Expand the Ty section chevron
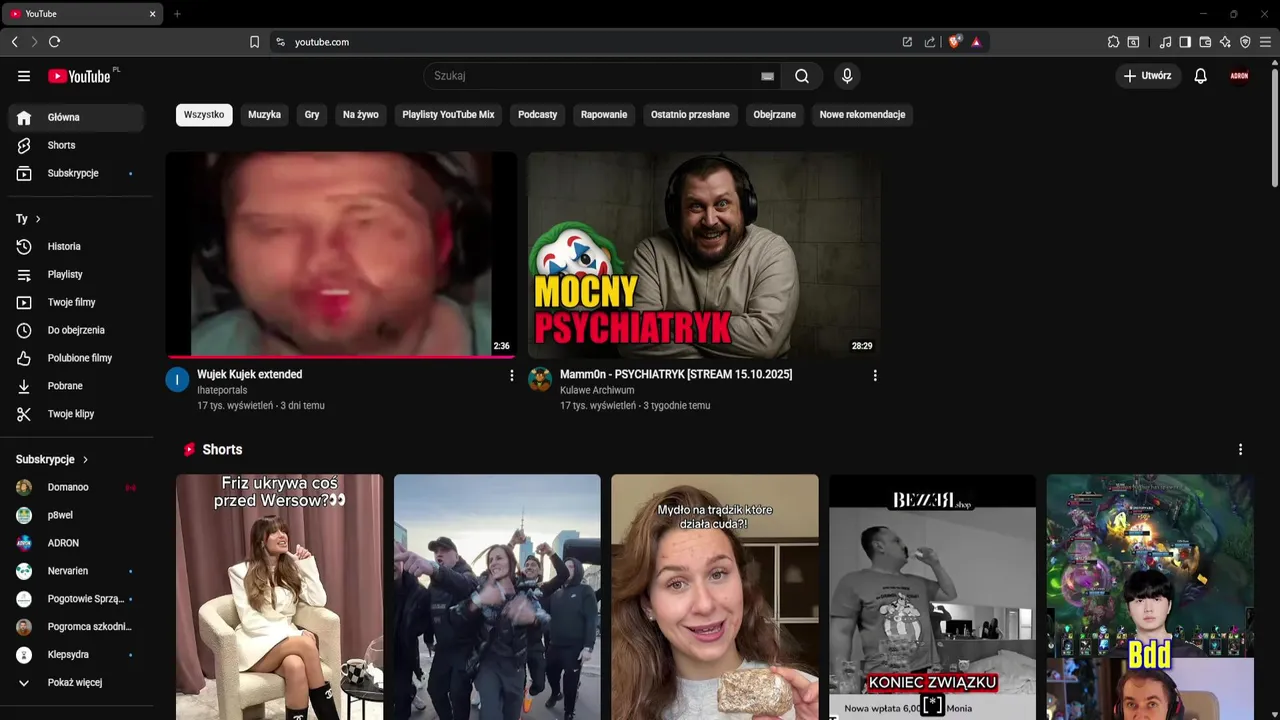Screen dimensions: 1280x720 click(38, 219)
